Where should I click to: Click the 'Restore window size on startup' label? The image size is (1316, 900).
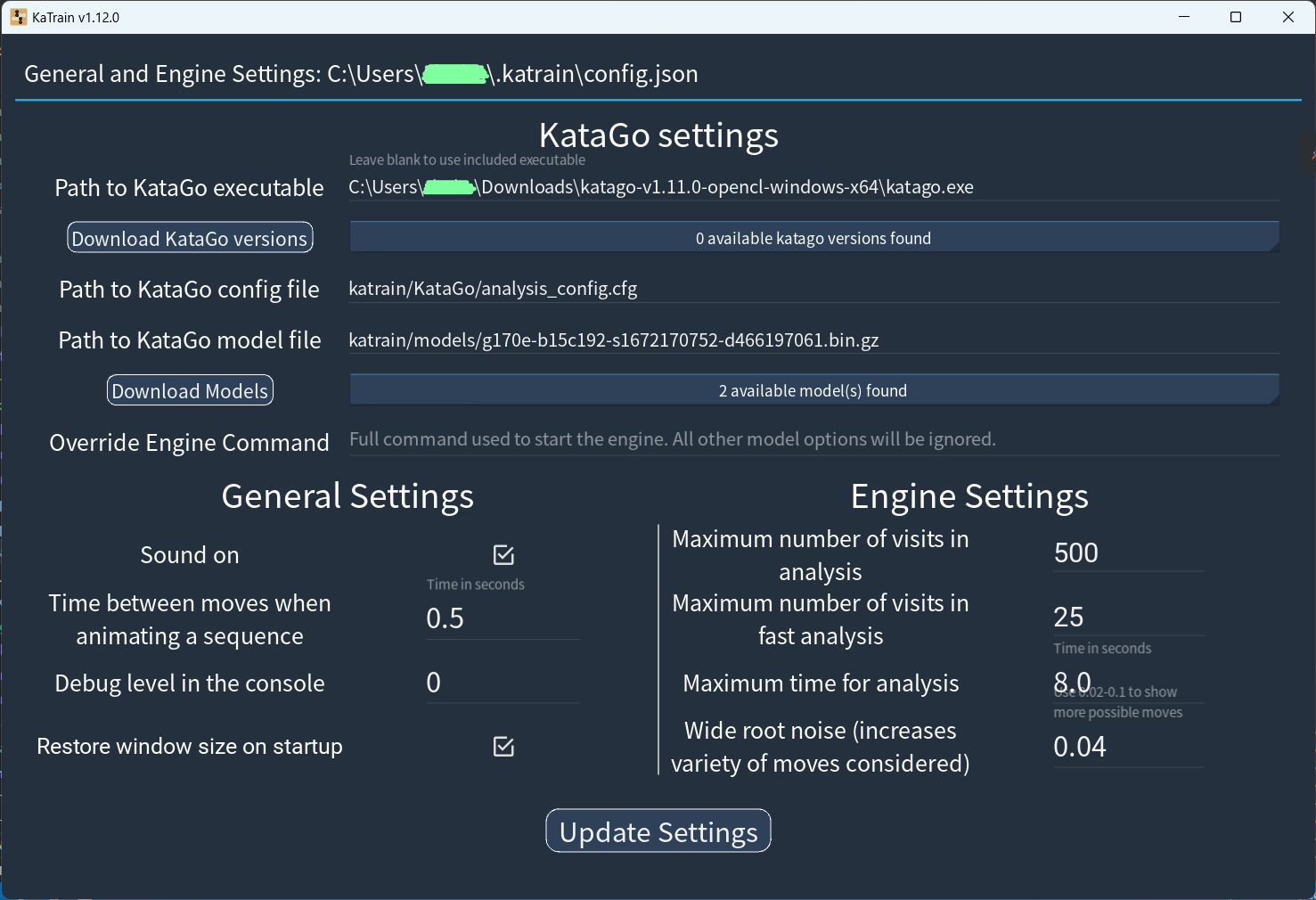tap(190, 747)
